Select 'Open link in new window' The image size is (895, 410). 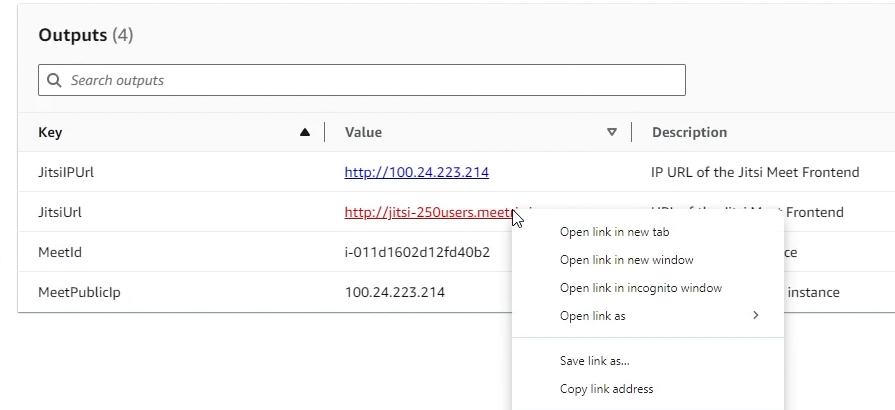[x=626, y=260]
